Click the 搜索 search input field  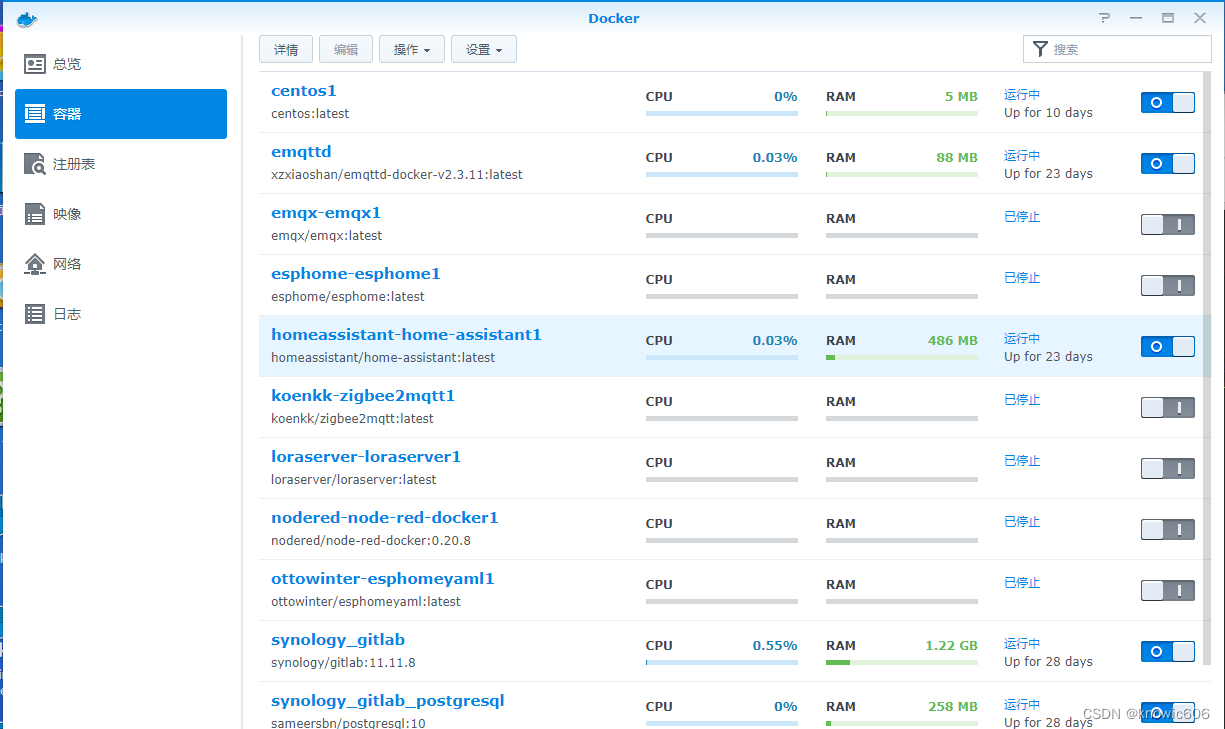point(1117,49)
